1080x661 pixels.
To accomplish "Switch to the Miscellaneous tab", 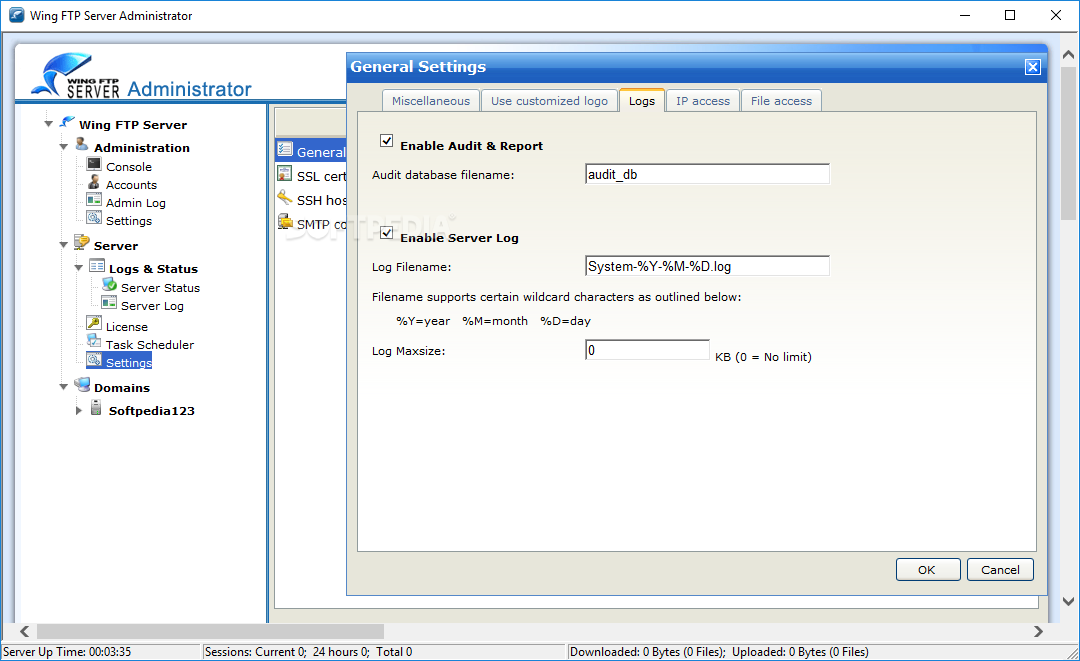I will [x=430, y=101].
